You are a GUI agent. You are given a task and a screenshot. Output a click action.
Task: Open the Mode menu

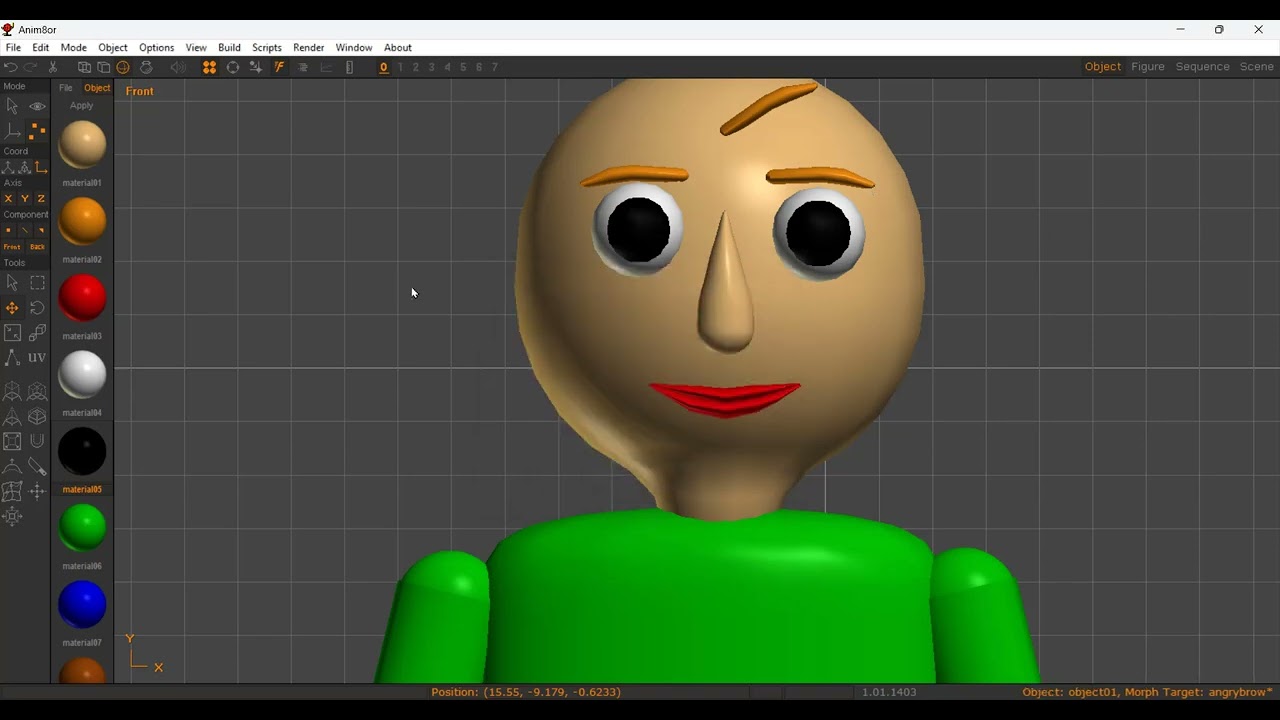coord(74,47)
